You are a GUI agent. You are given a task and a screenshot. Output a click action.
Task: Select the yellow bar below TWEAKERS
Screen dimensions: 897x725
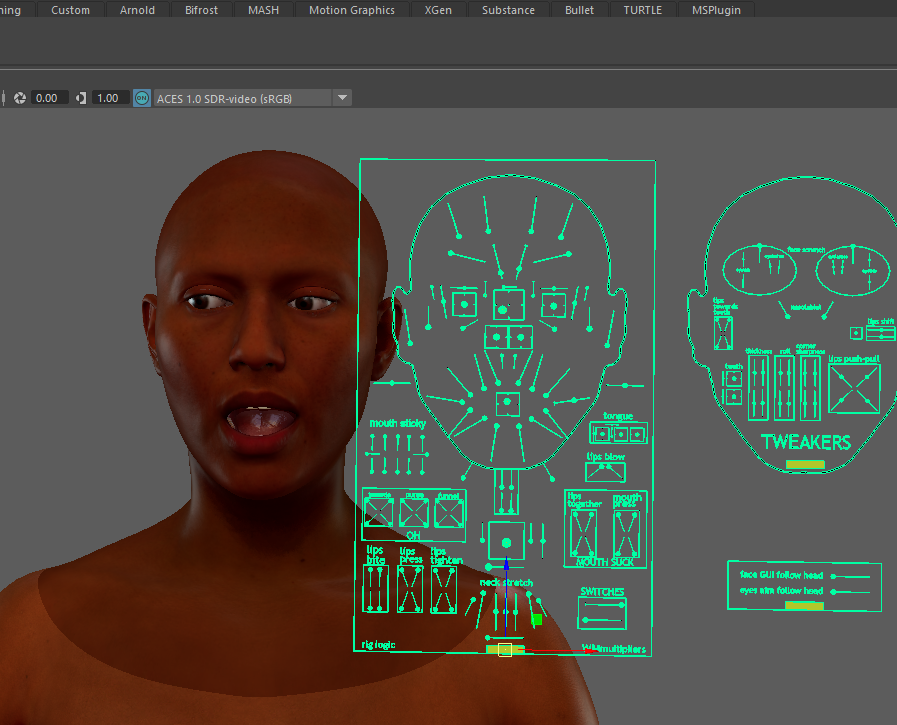(805, 464)
